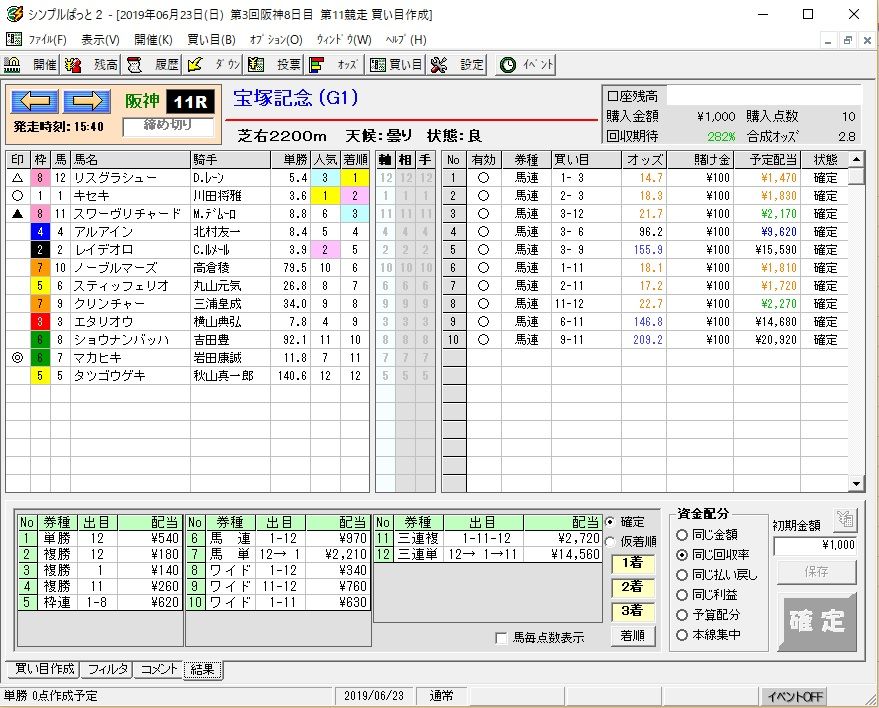This screenshot has width=879, height=708.
Task: Select 同じ払い戻し allocation option
Action: (682, 575)
